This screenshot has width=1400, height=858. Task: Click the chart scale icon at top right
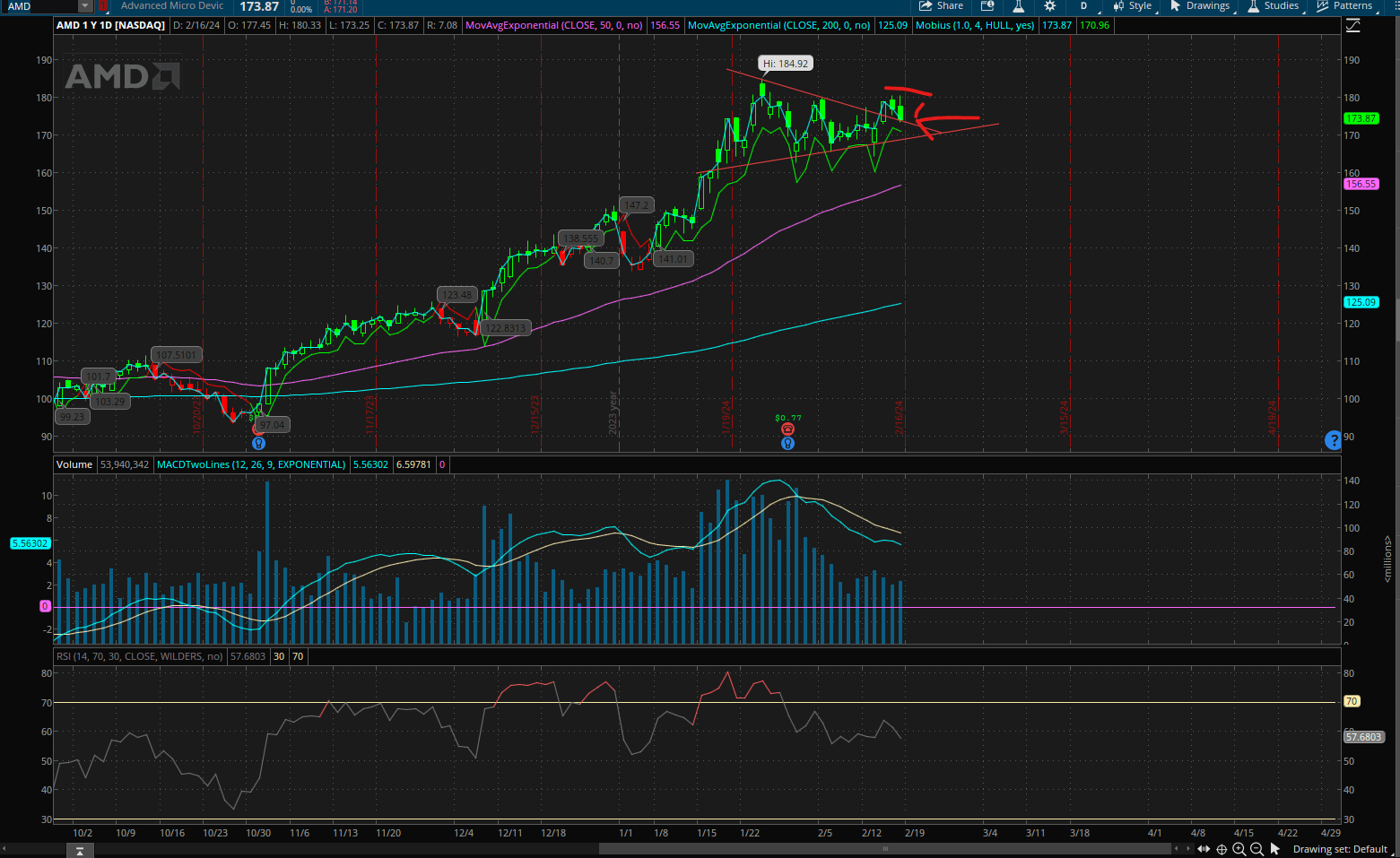[x=1352, y=26]
